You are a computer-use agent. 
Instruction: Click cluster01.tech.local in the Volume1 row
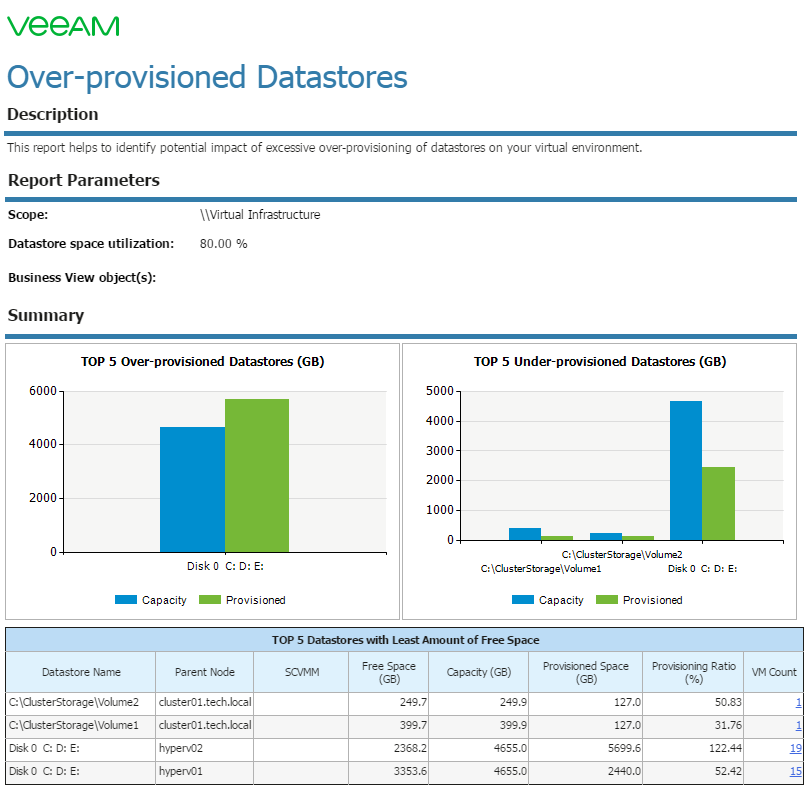point(205,726)
